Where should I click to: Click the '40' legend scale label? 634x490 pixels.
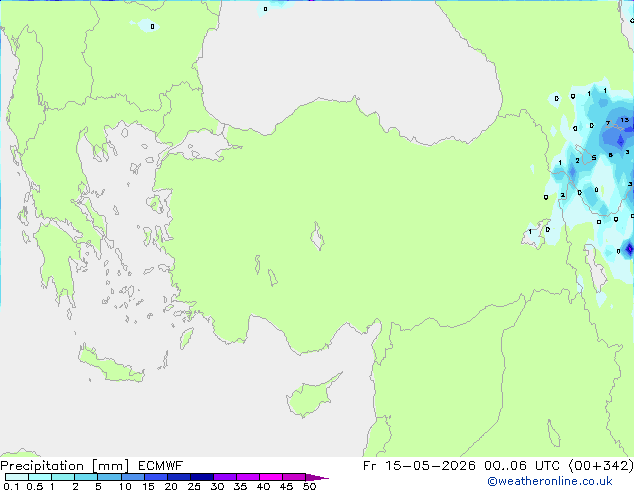[263, 486]
